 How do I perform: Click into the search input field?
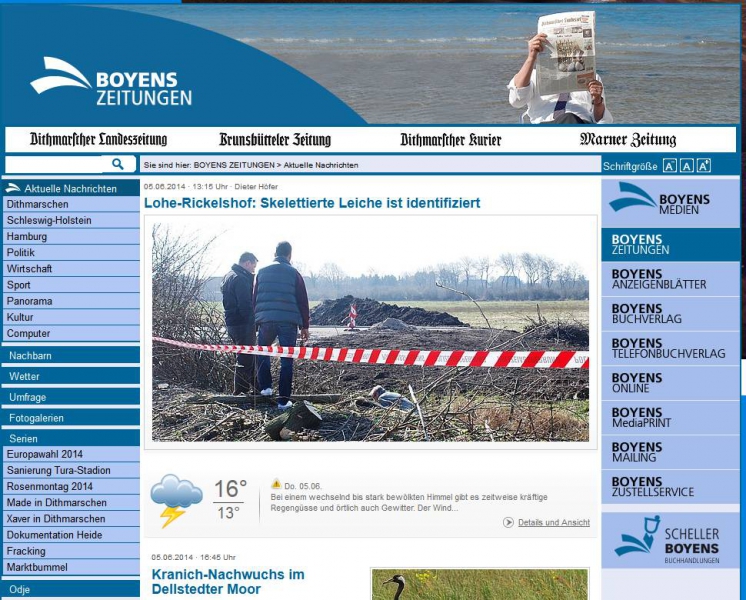[x=54, y=164]
